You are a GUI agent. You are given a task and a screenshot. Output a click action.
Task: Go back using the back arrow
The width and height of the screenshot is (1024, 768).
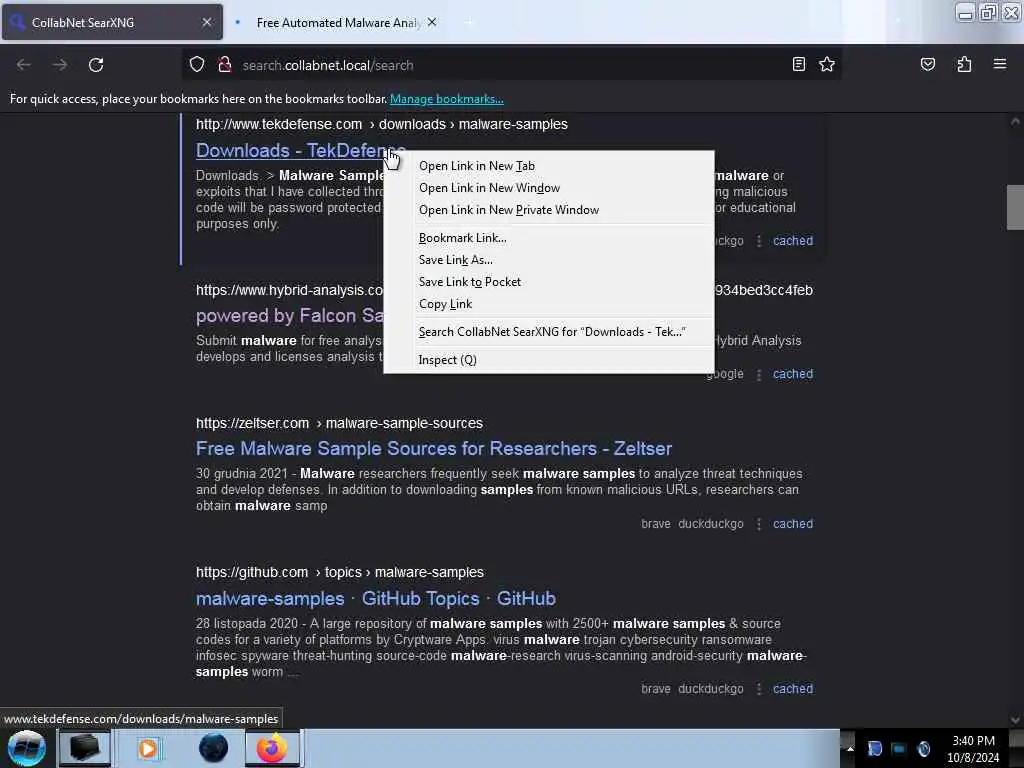pyautogui.click(x=24, y=65)
